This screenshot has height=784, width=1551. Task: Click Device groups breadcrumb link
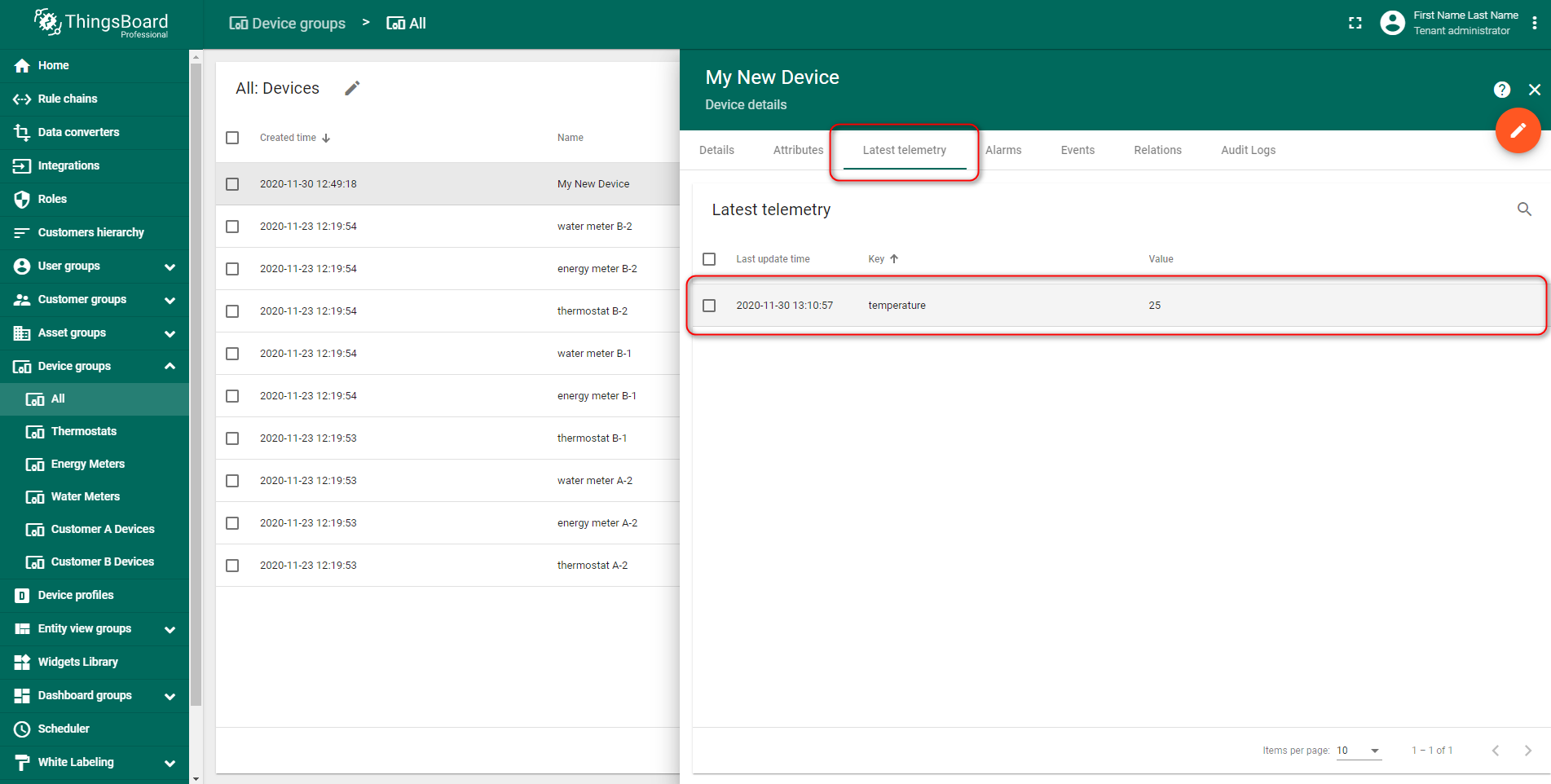[x=287, y=24]
